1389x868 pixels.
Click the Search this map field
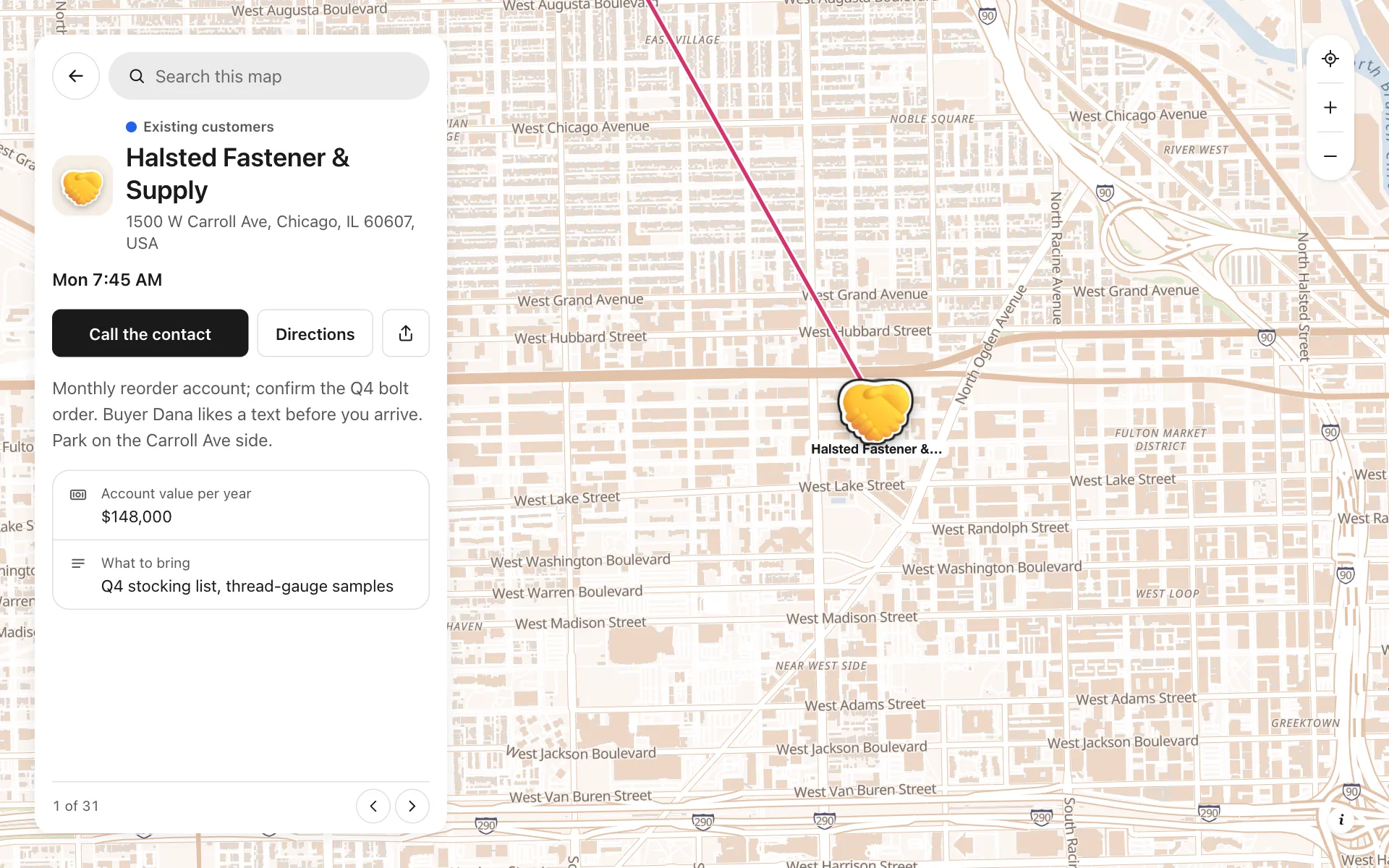269,76
